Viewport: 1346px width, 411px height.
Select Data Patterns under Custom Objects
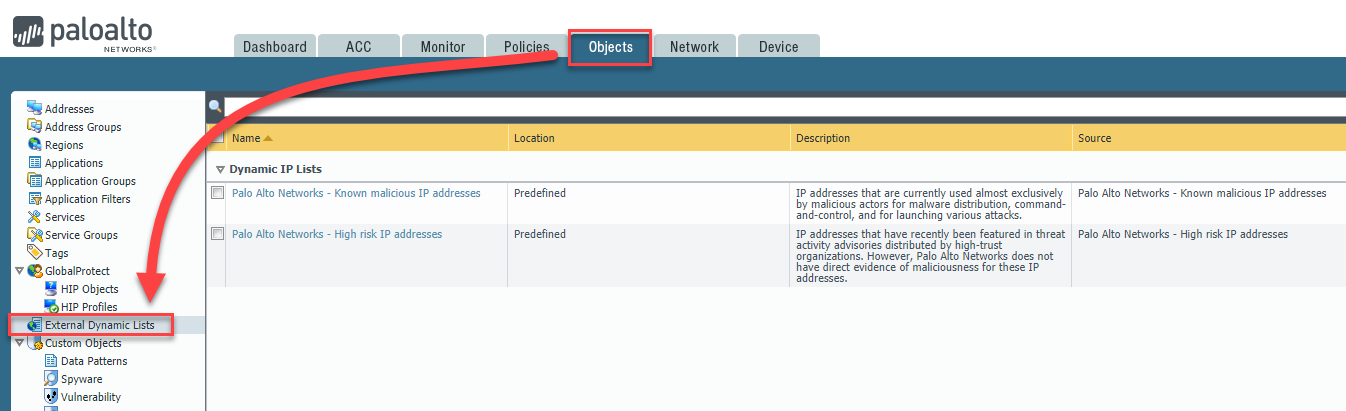coord(94,361)
